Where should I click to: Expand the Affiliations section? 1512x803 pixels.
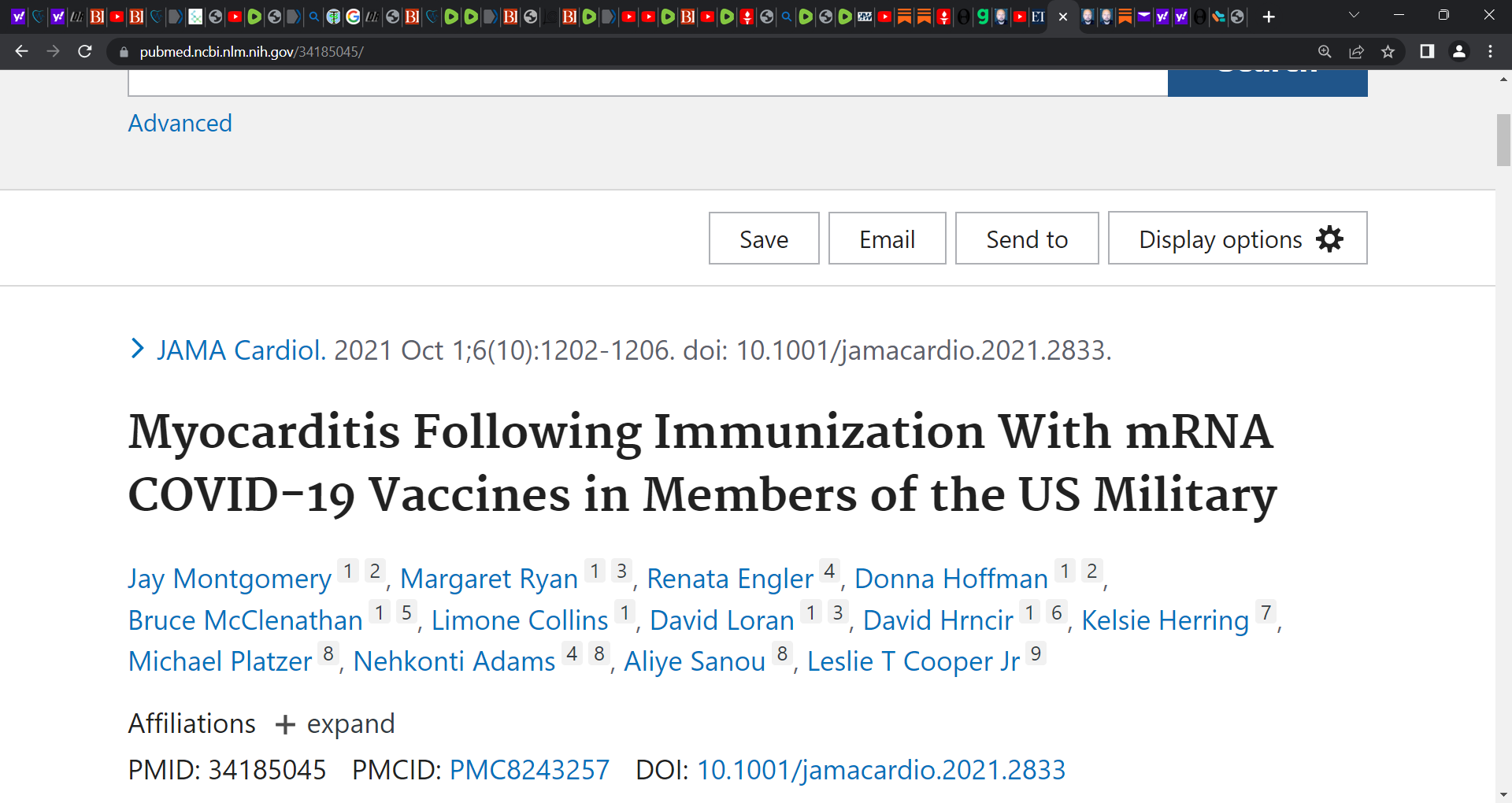click(x=335, y=723)
